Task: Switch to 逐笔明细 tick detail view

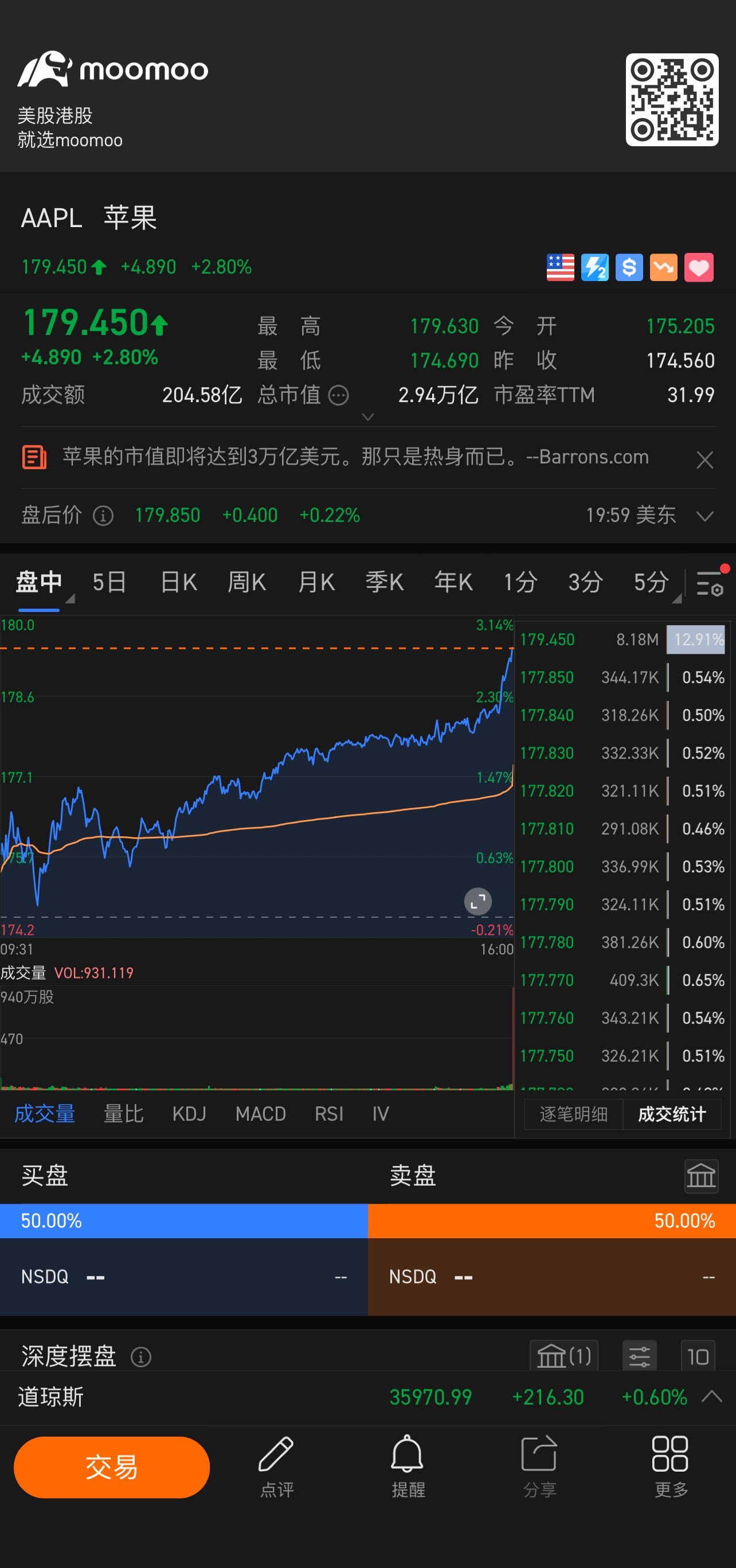Action: click(573, 1114)
